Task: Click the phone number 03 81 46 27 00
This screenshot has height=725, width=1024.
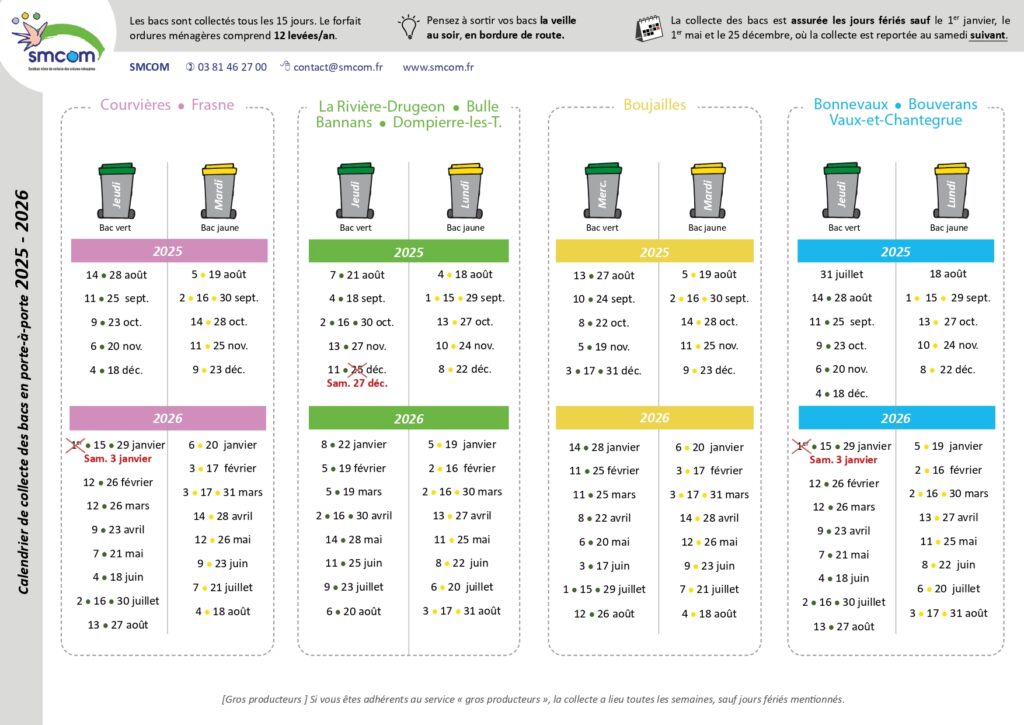Action: [232, 67]
